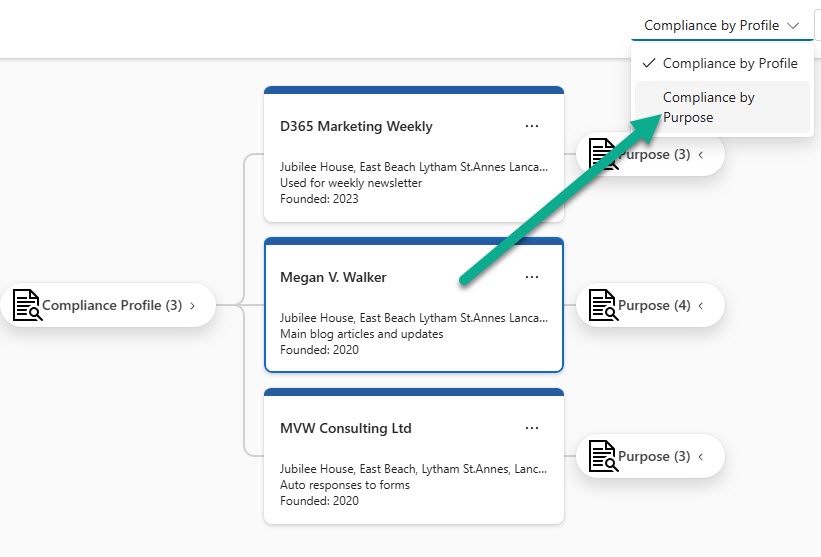821x557 pixels.
Task: Collapse the Compliance Profile (3) chevron
Action: 193,305
